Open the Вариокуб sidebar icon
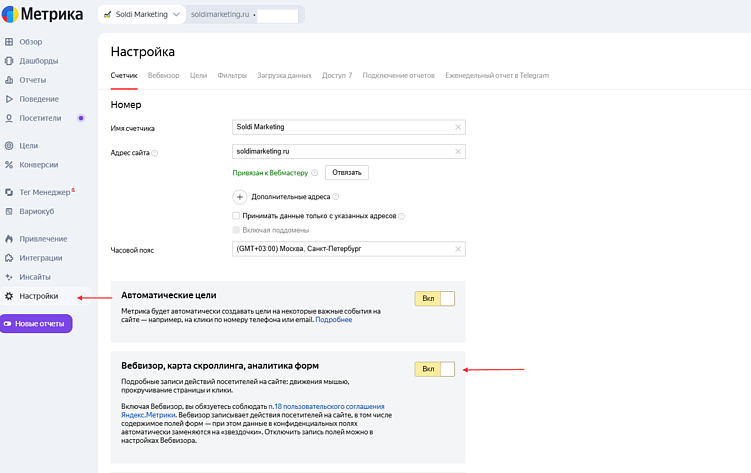 [x=9, y=211]
